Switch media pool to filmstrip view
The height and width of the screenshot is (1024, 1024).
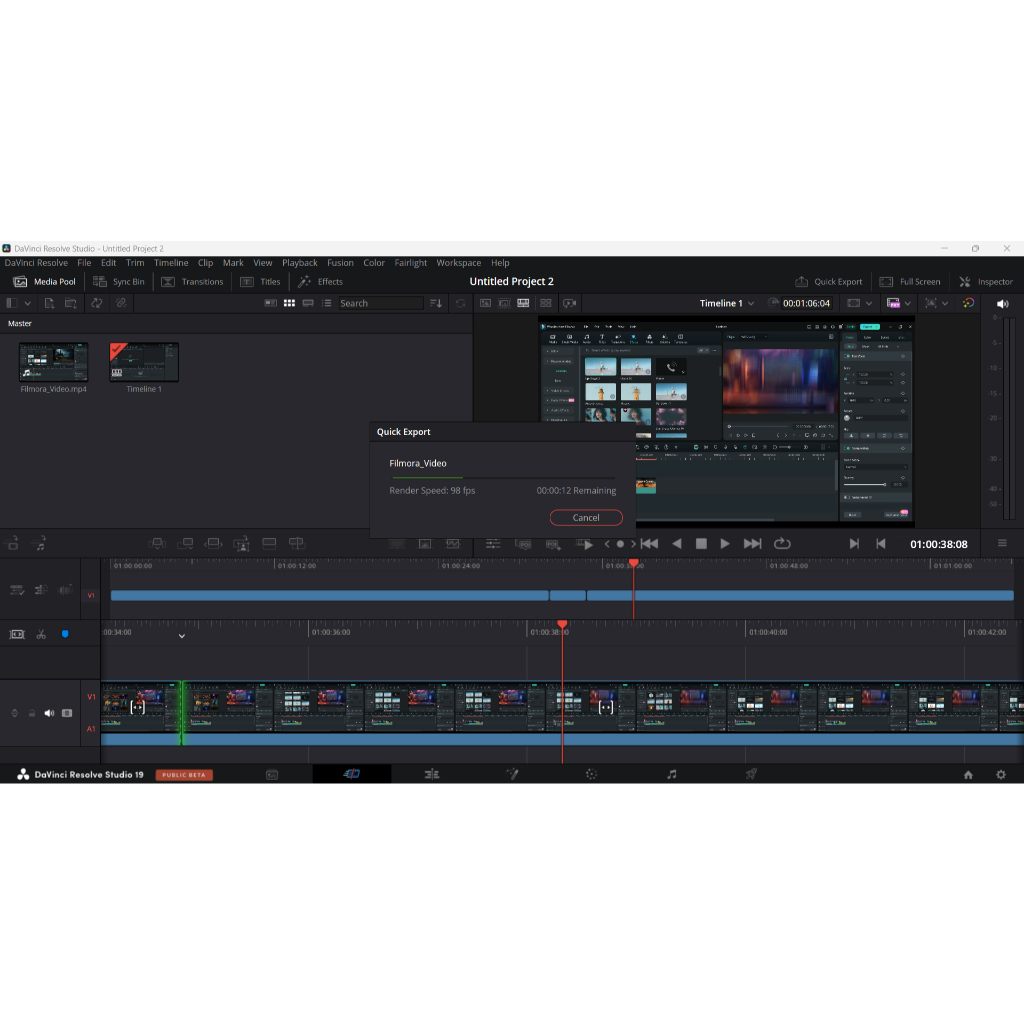pyautogui.click(x=308, y=303)
